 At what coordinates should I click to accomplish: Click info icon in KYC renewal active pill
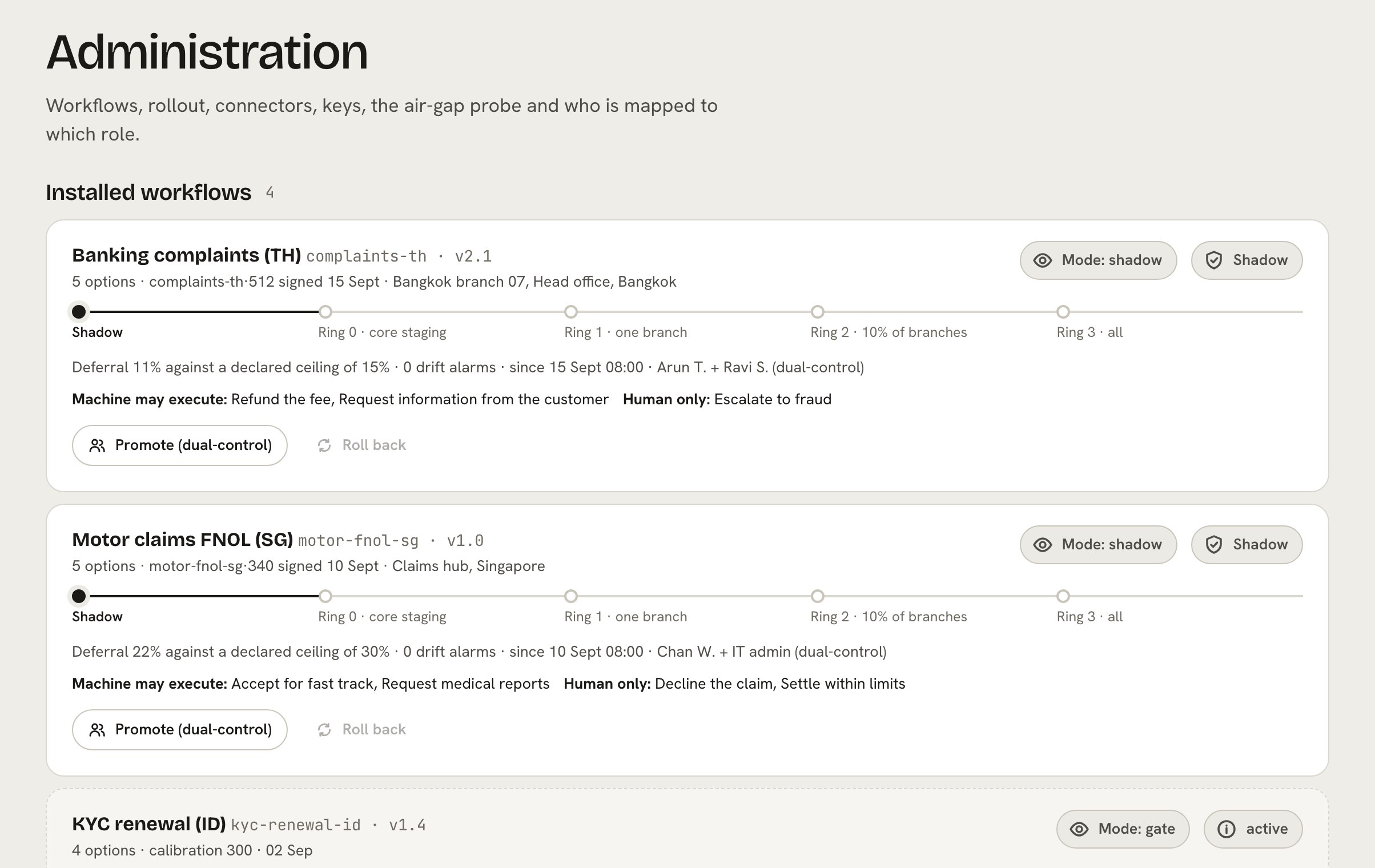click(x=1227, y=829)
